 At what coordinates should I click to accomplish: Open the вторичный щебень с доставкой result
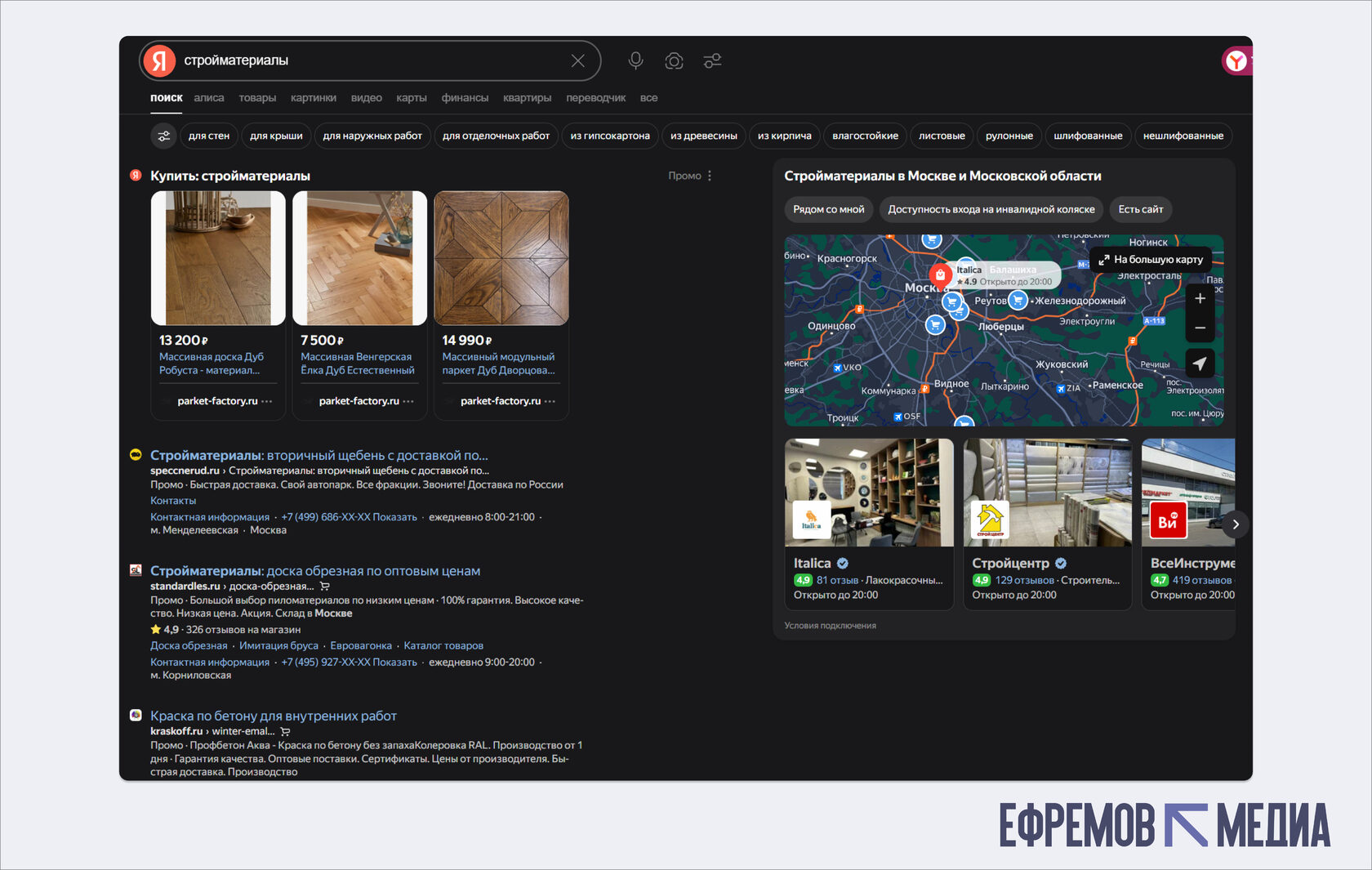pos(319,455)
